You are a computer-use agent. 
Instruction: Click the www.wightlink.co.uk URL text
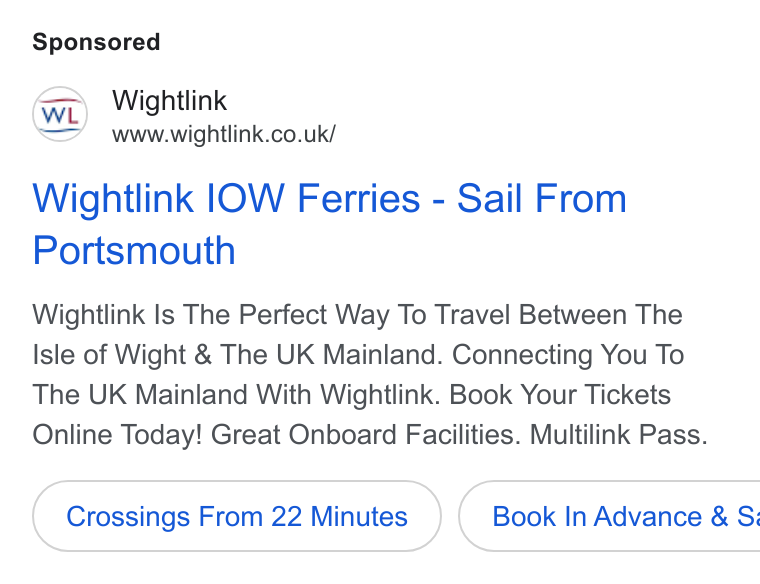coord(223,134)
